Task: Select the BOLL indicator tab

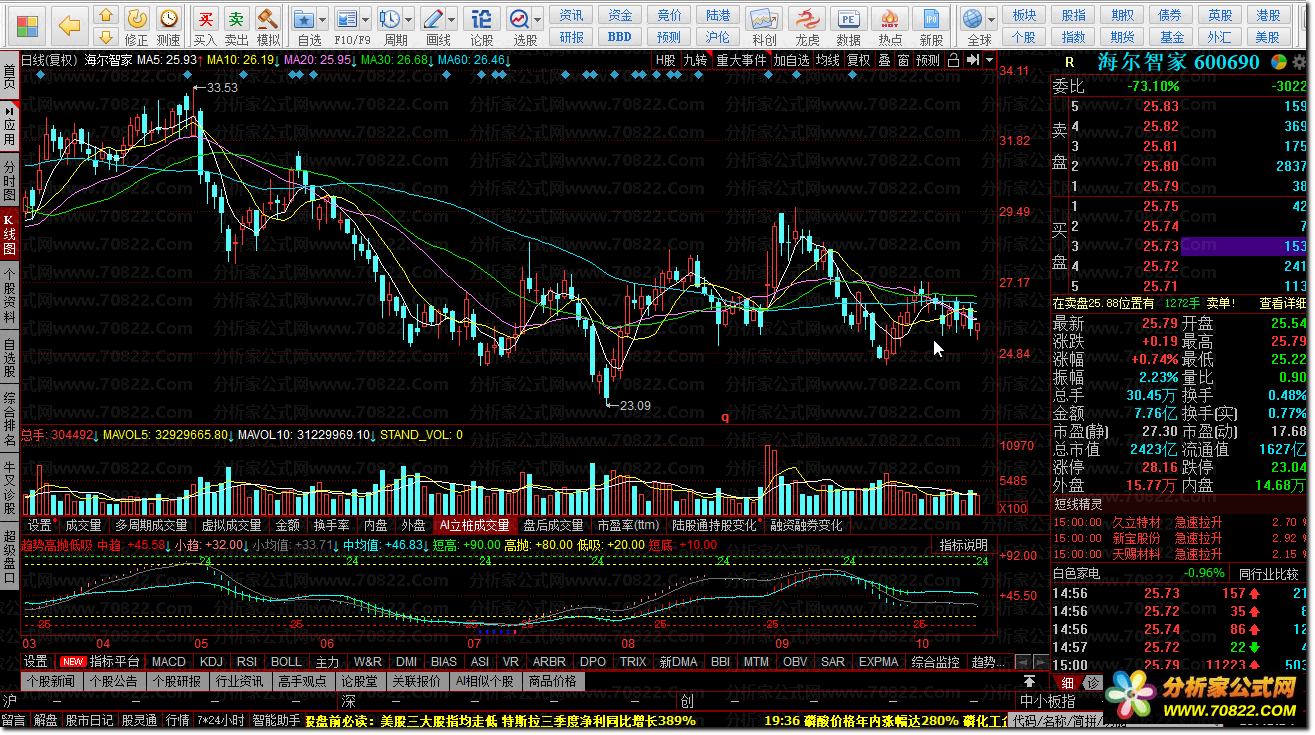Action: pyautogui.click(x=287, y=662)
